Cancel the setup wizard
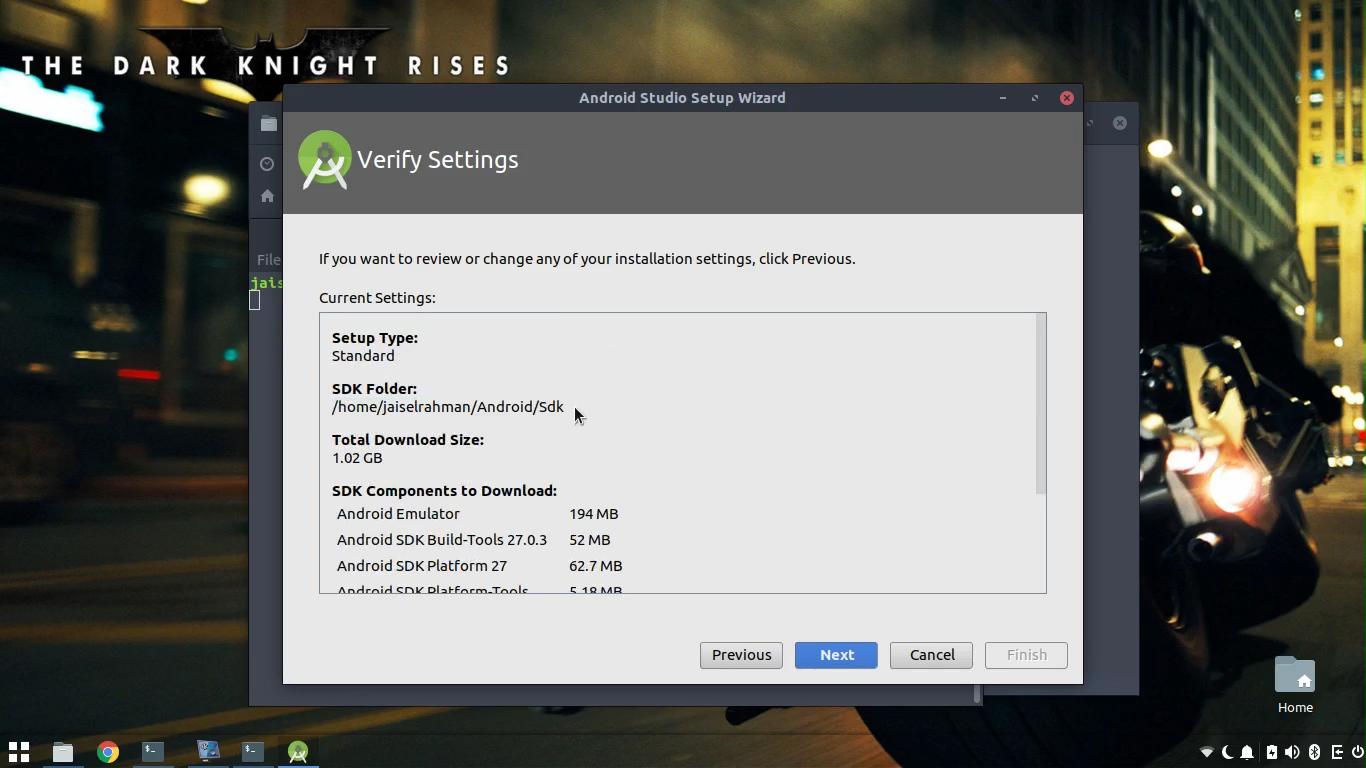This screenshot has height=768, width=1366. coord(931,655)
